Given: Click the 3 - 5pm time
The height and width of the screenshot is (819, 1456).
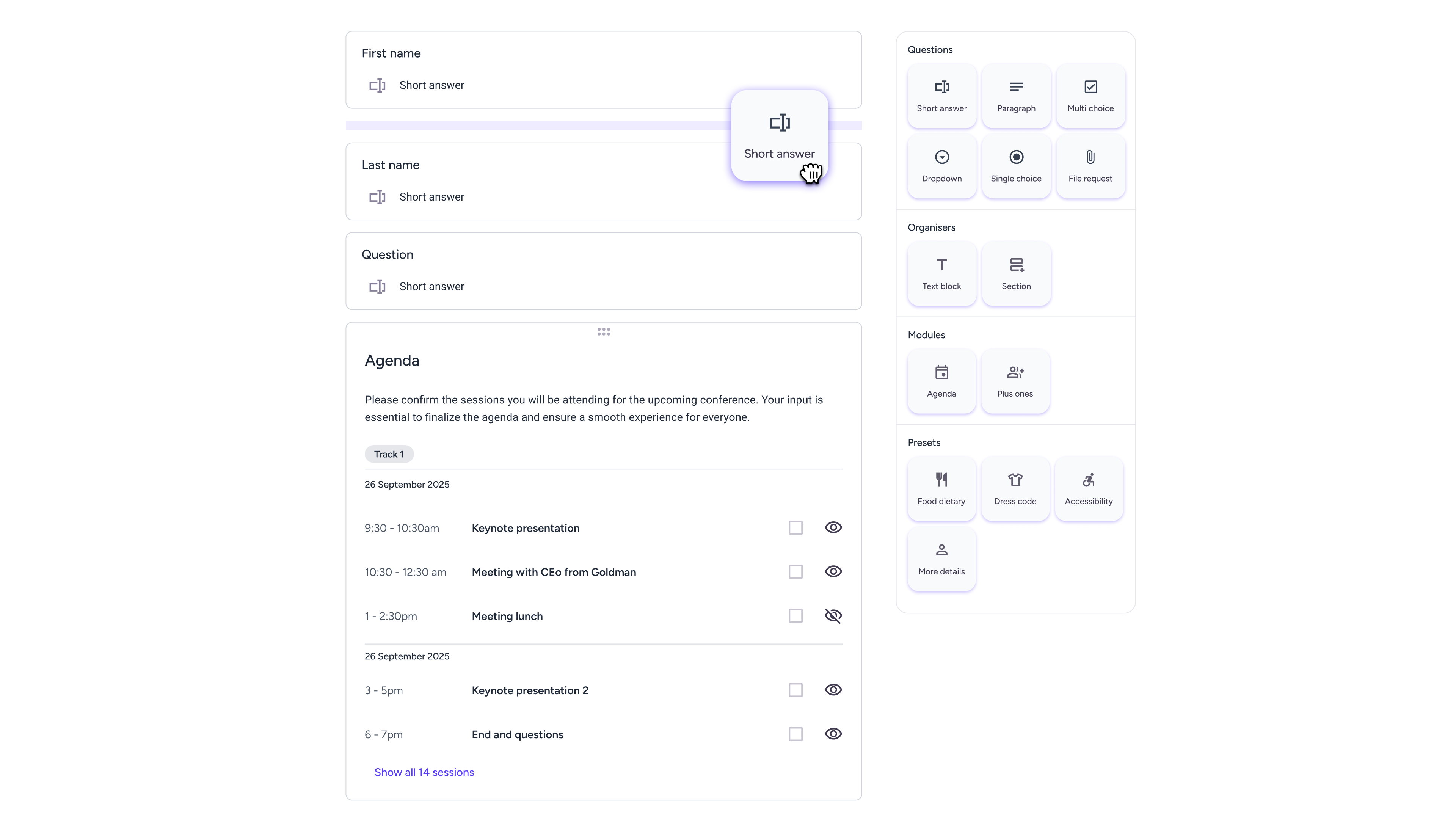Looking at the screenshot, I should (x=384, y=690).
